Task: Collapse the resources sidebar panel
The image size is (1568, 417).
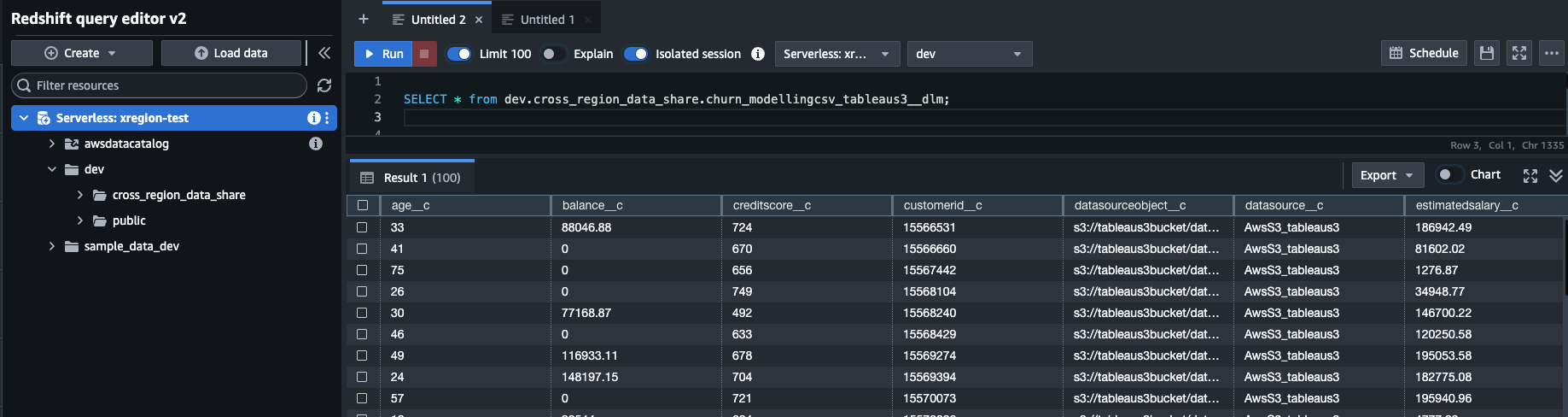Action: 324,53
